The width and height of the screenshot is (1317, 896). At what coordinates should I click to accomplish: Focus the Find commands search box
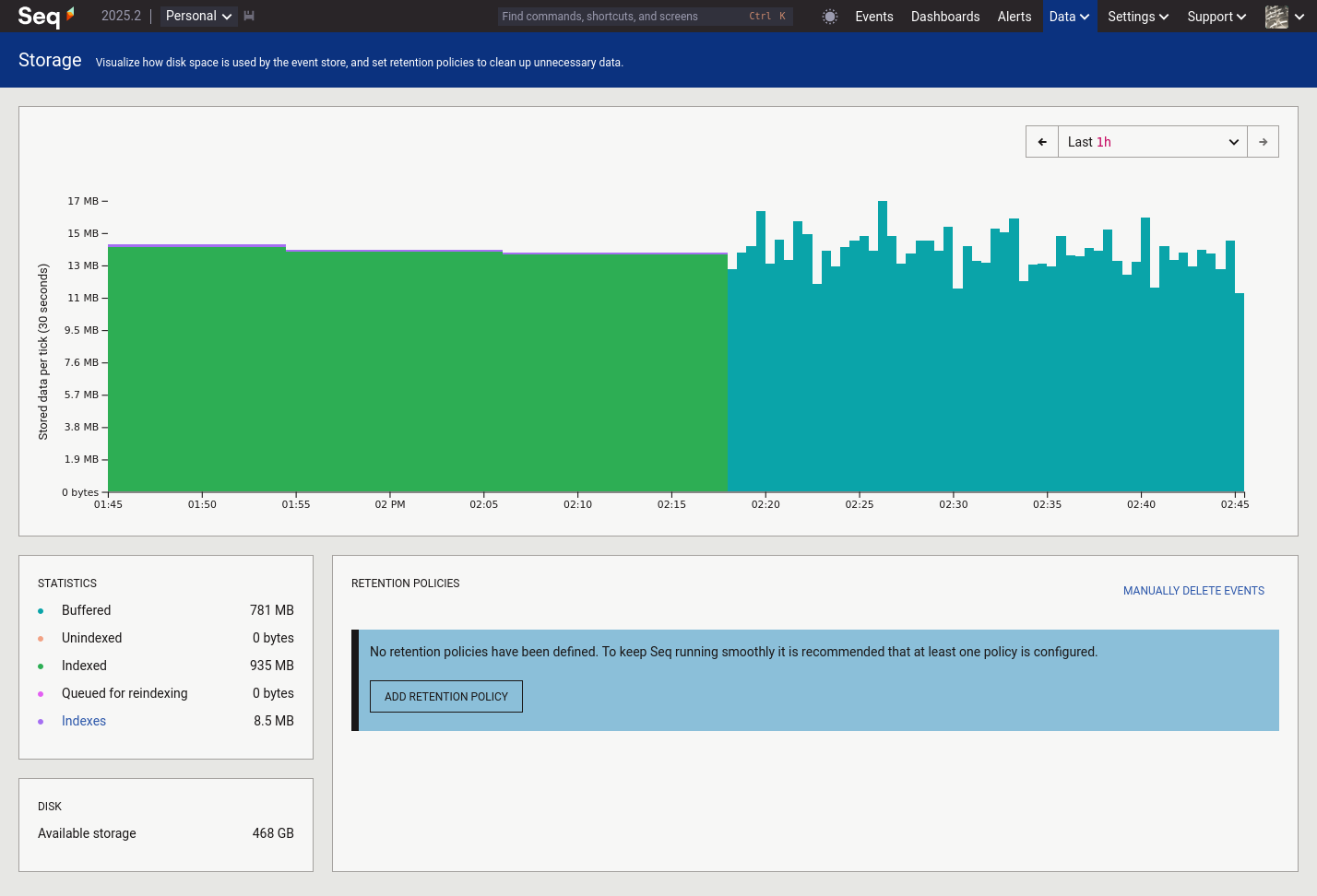tap(646, 17)
